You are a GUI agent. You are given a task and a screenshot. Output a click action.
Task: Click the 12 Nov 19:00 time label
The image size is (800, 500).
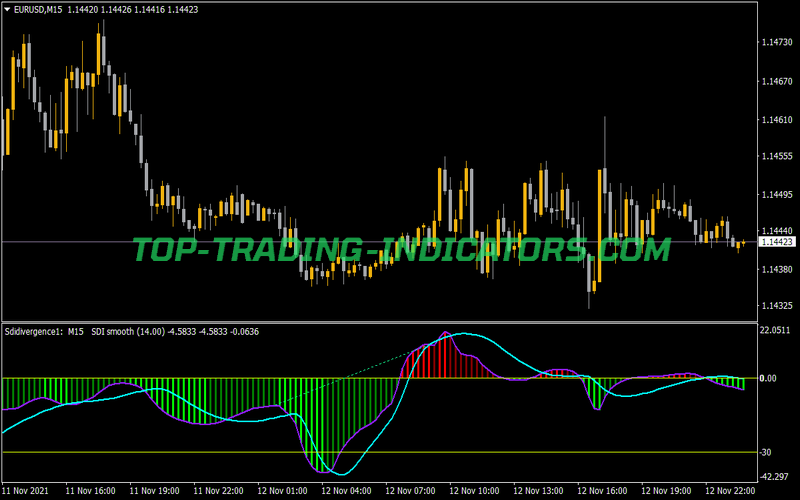tap(666, 491)
